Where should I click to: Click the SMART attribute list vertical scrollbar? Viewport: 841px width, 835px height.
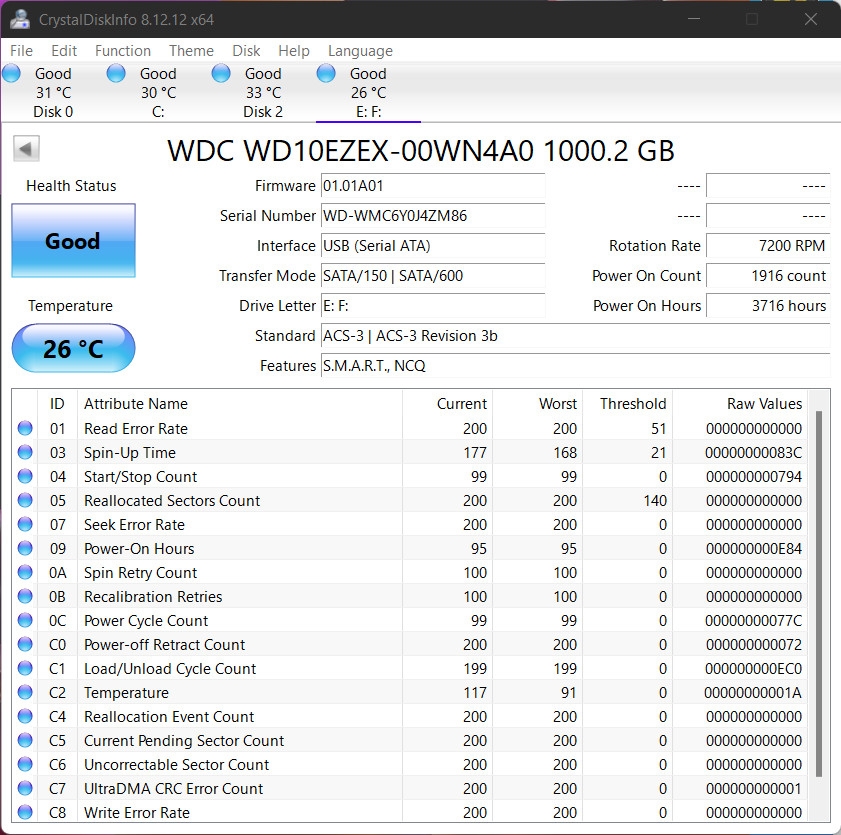pos(818,593)
